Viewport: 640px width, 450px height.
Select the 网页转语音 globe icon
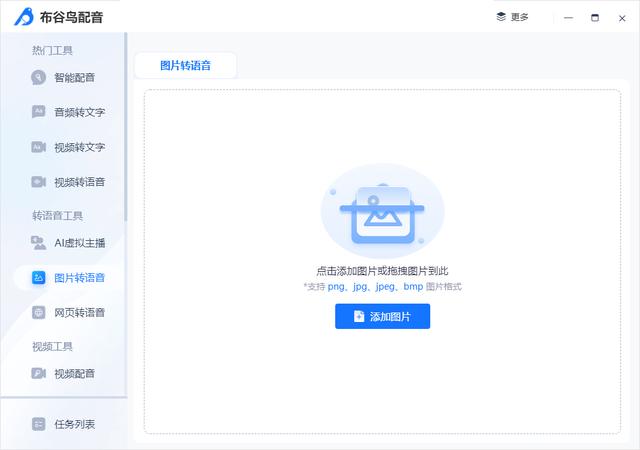point(38,312)
